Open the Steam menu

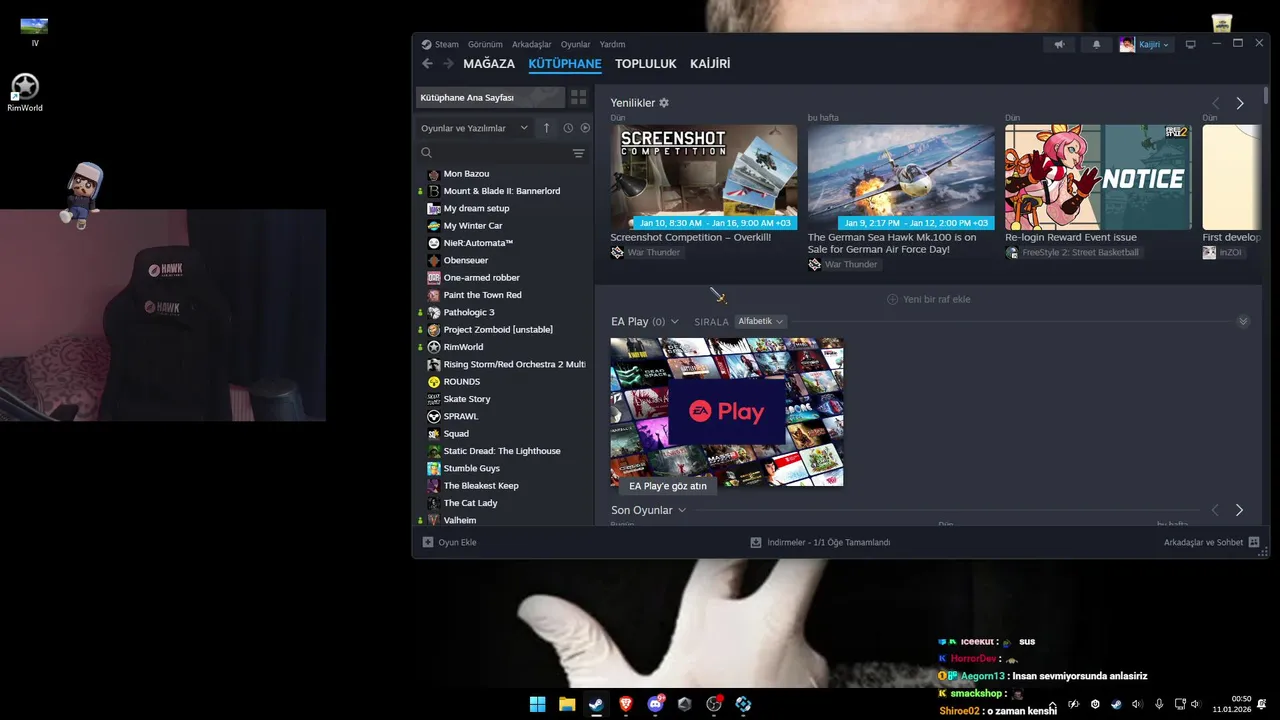click(447, 44)
